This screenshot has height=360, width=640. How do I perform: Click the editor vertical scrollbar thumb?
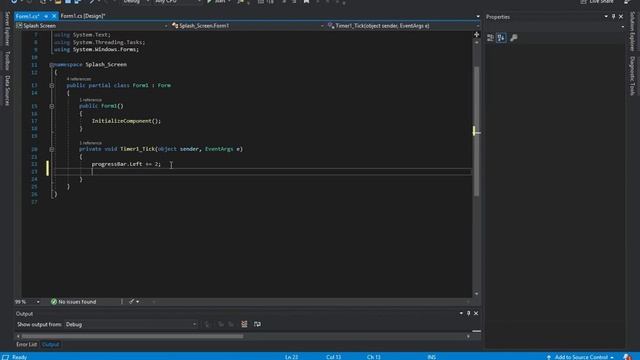pos(476,131)
